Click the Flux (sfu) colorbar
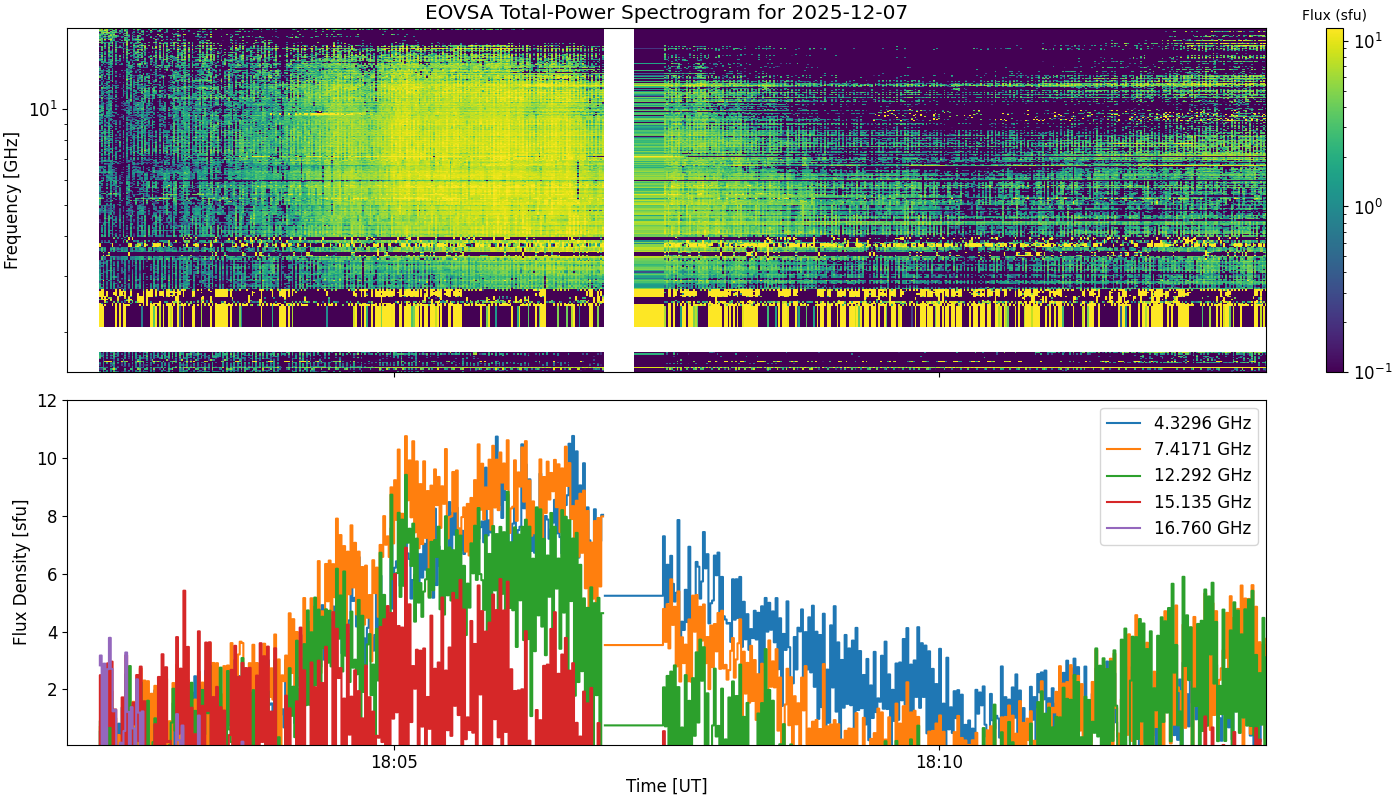The height and width of the screenshot is (800, 1400). [x=1335, y=200]
